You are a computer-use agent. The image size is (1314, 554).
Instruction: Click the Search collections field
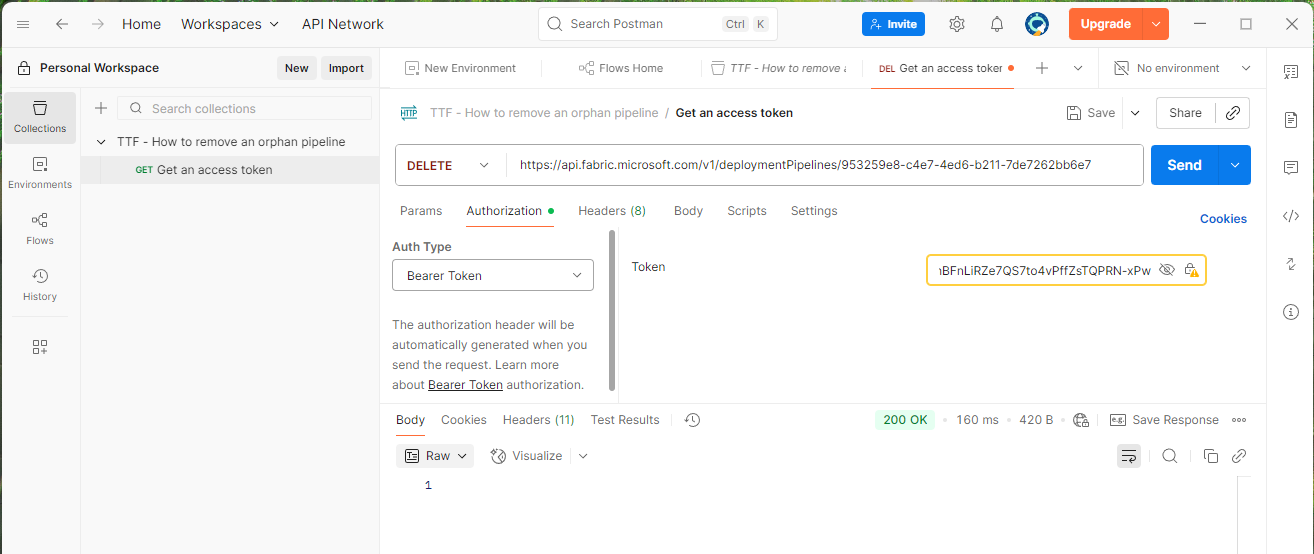pos(244,108)
